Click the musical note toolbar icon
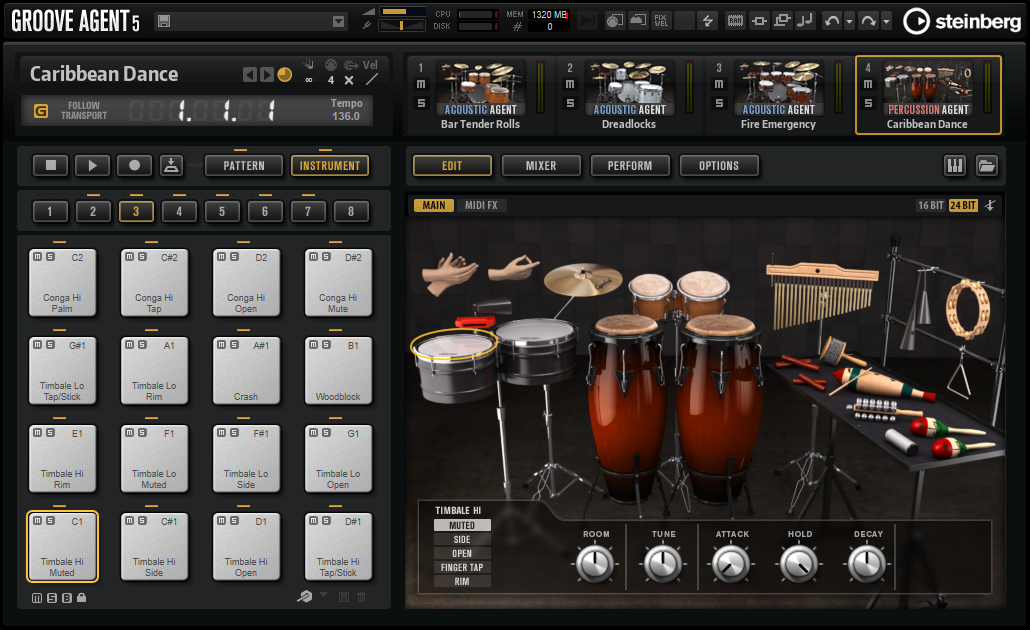This screenshot has height=630, width=1030. pyautogui.click(x=805, y=21)
